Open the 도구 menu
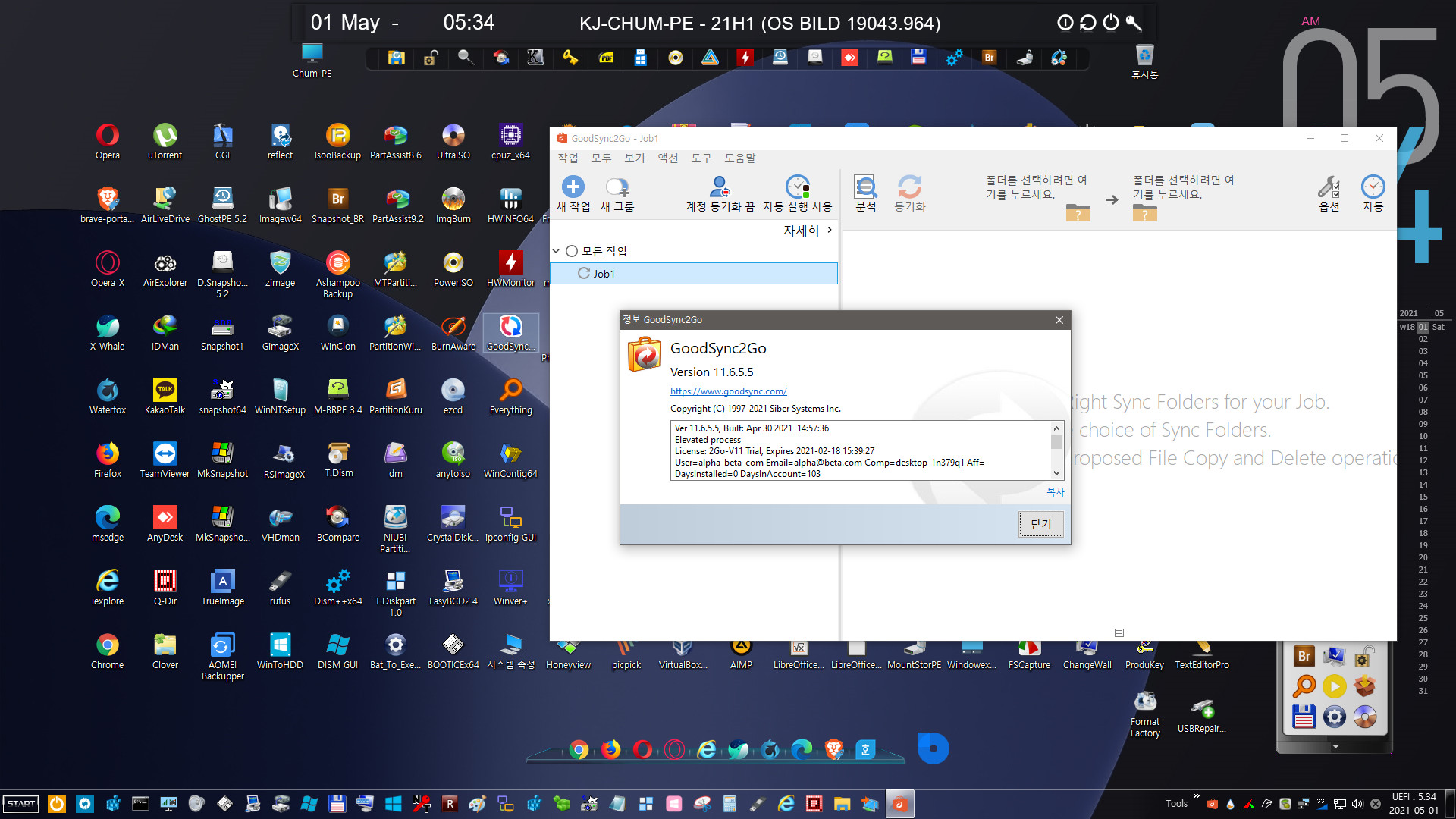Screen dimensions: 1456x819 [701, 158]
